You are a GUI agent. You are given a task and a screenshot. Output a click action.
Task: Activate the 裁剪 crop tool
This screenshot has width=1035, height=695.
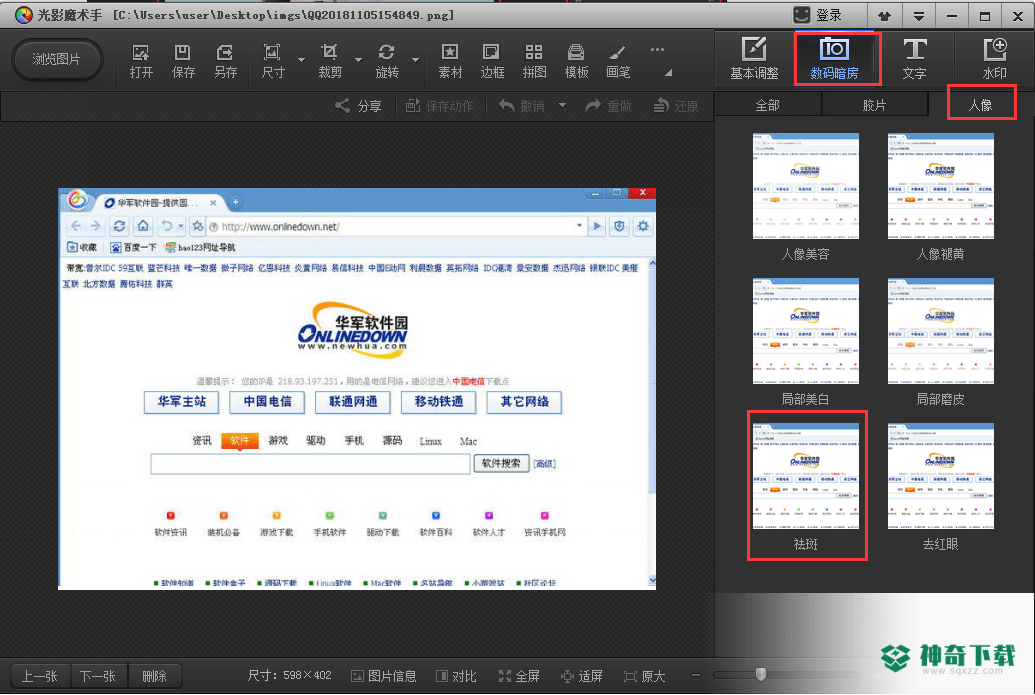(x=329, y=61)
